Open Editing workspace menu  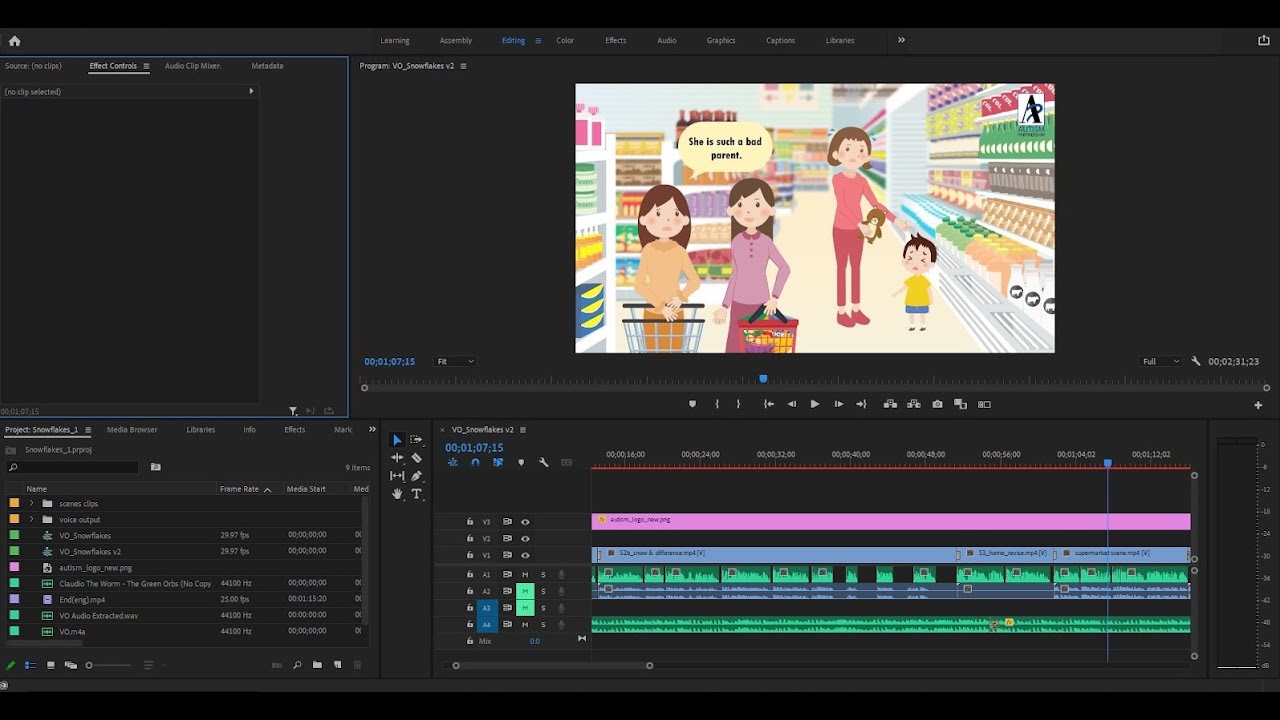click(538, 41)
